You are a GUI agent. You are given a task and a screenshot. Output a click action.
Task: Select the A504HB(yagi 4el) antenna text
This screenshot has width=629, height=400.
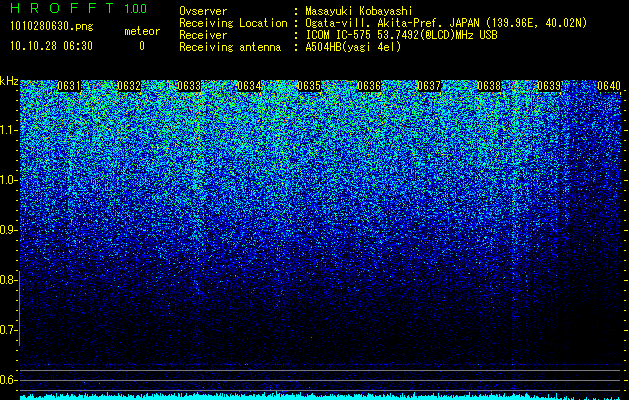point(353,47)
